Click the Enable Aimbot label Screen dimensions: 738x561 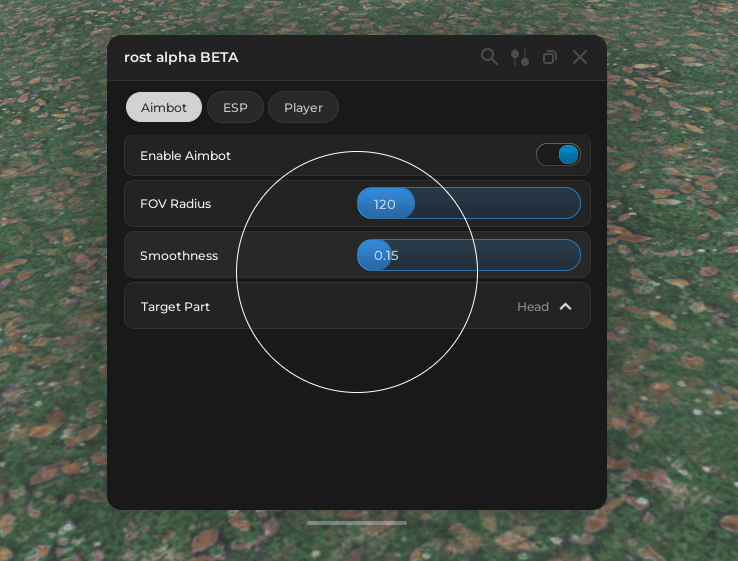pyautogui.click(x=185, y=156)
